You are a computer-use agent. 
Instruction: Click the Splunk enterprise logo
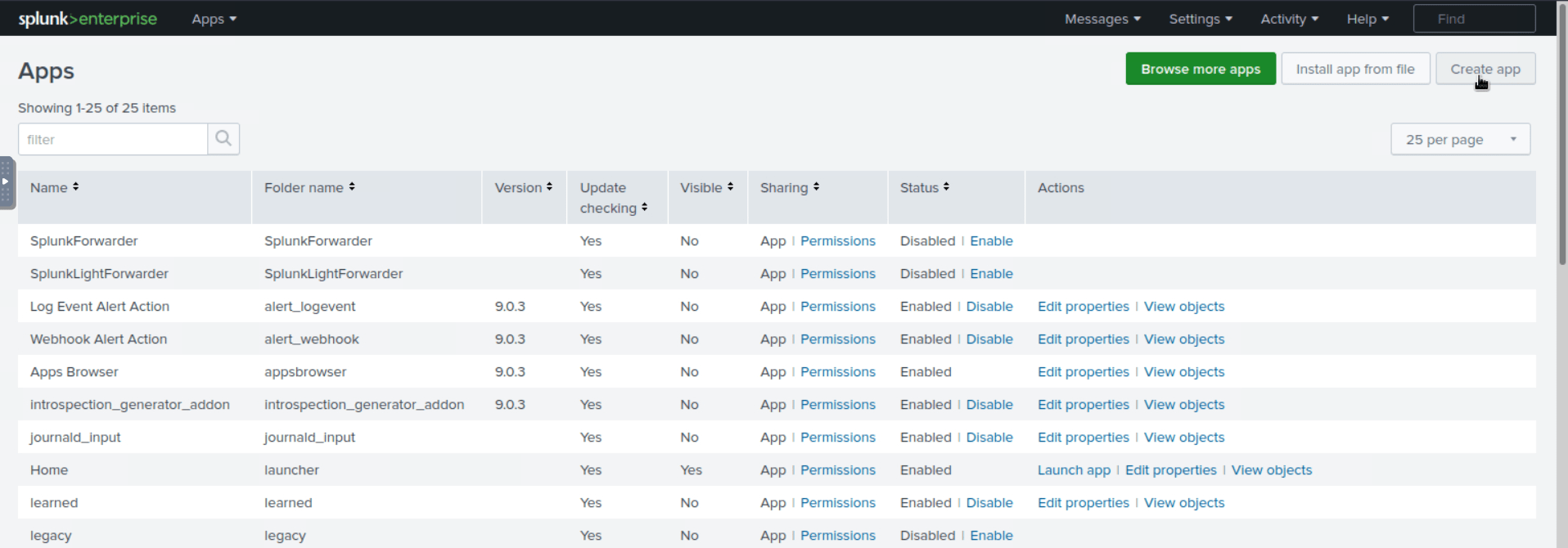[88, 19]
